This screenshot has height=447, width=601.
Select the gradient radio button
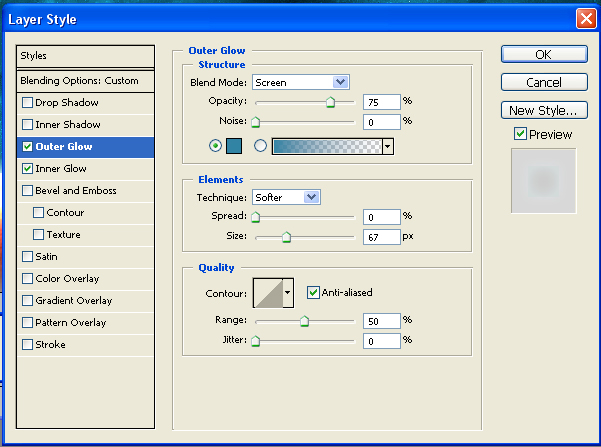point(261,146)
